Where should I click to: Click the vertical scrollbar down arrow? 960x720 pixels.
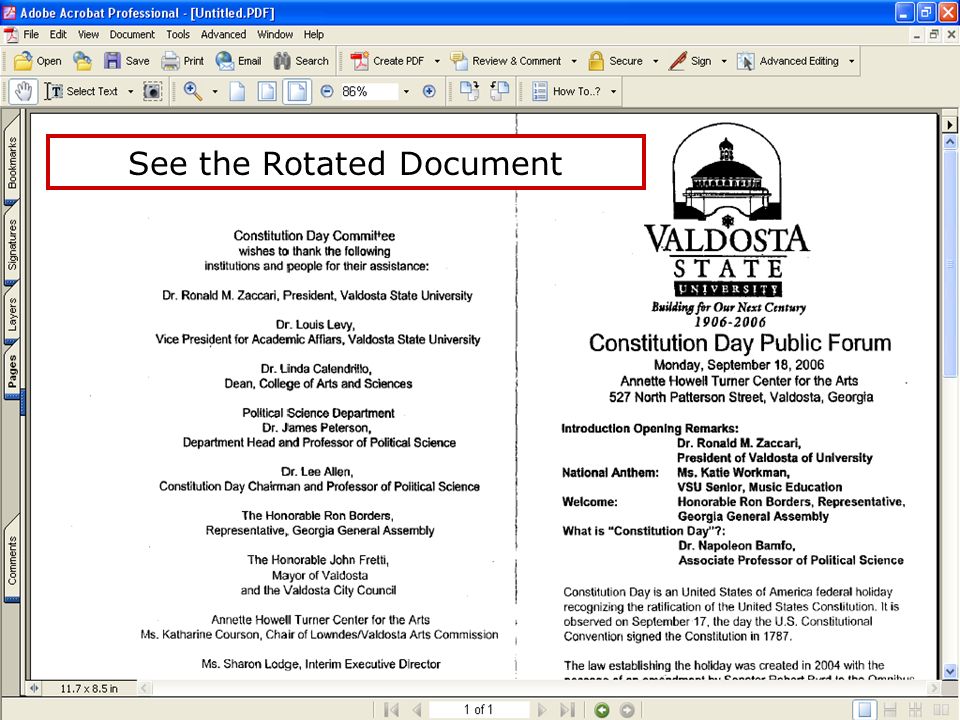(950, 672)
